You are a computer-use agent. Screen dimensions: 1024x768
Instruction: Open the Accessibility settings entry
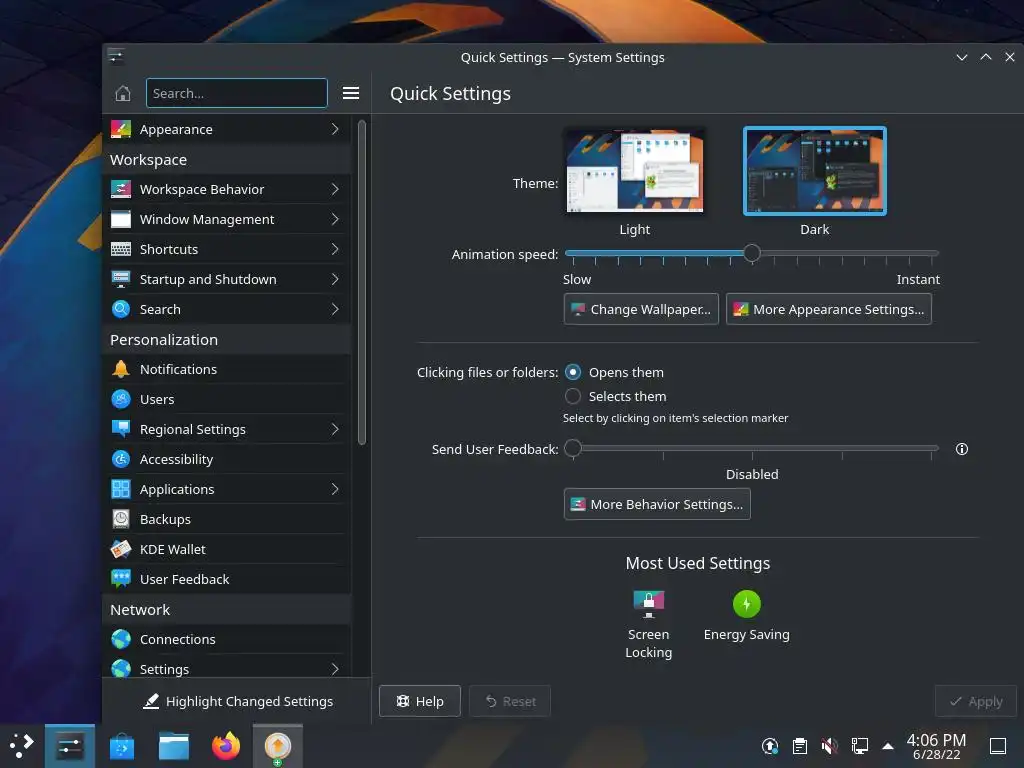pyautogui.click(x=227, y=459)
